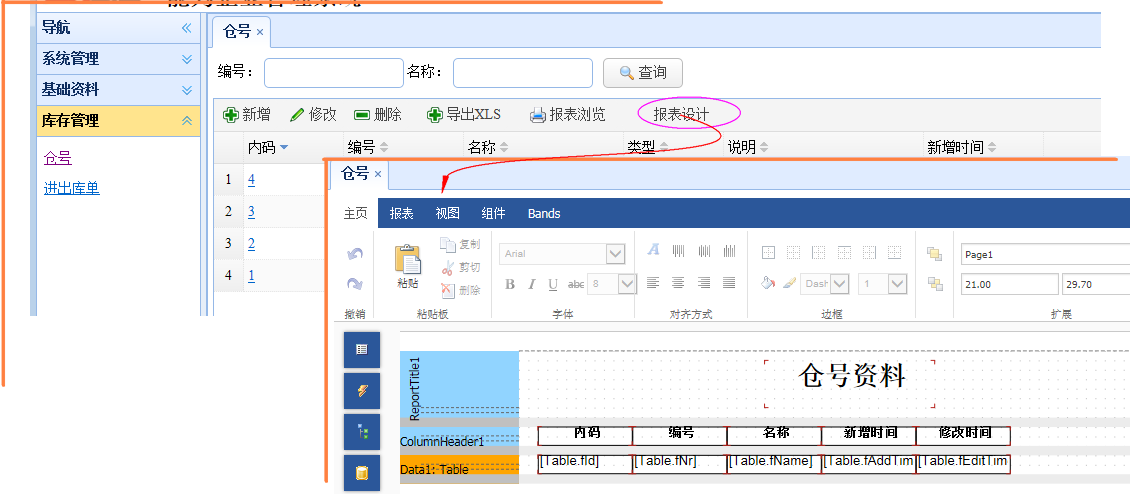The width and height of the screenshot is (1130, 494).
Task: Open the border color brush picker
Action: click(x=789, y=283)
